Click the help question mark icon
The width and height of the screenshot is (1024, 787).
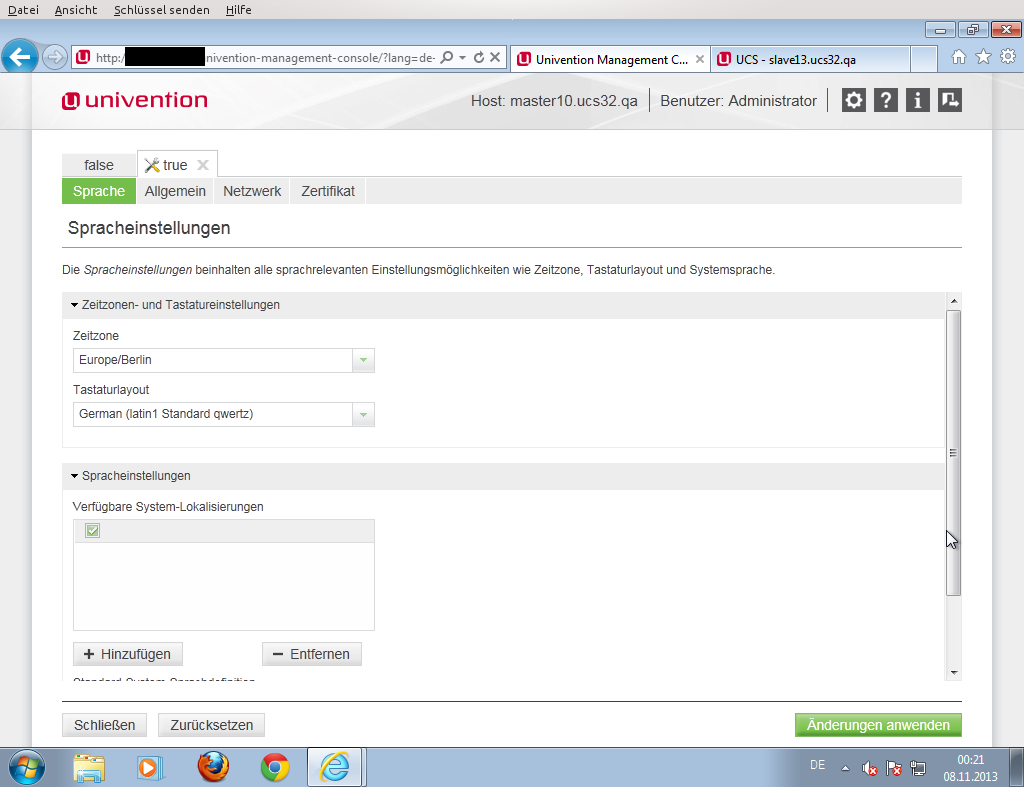click(885, 100)
